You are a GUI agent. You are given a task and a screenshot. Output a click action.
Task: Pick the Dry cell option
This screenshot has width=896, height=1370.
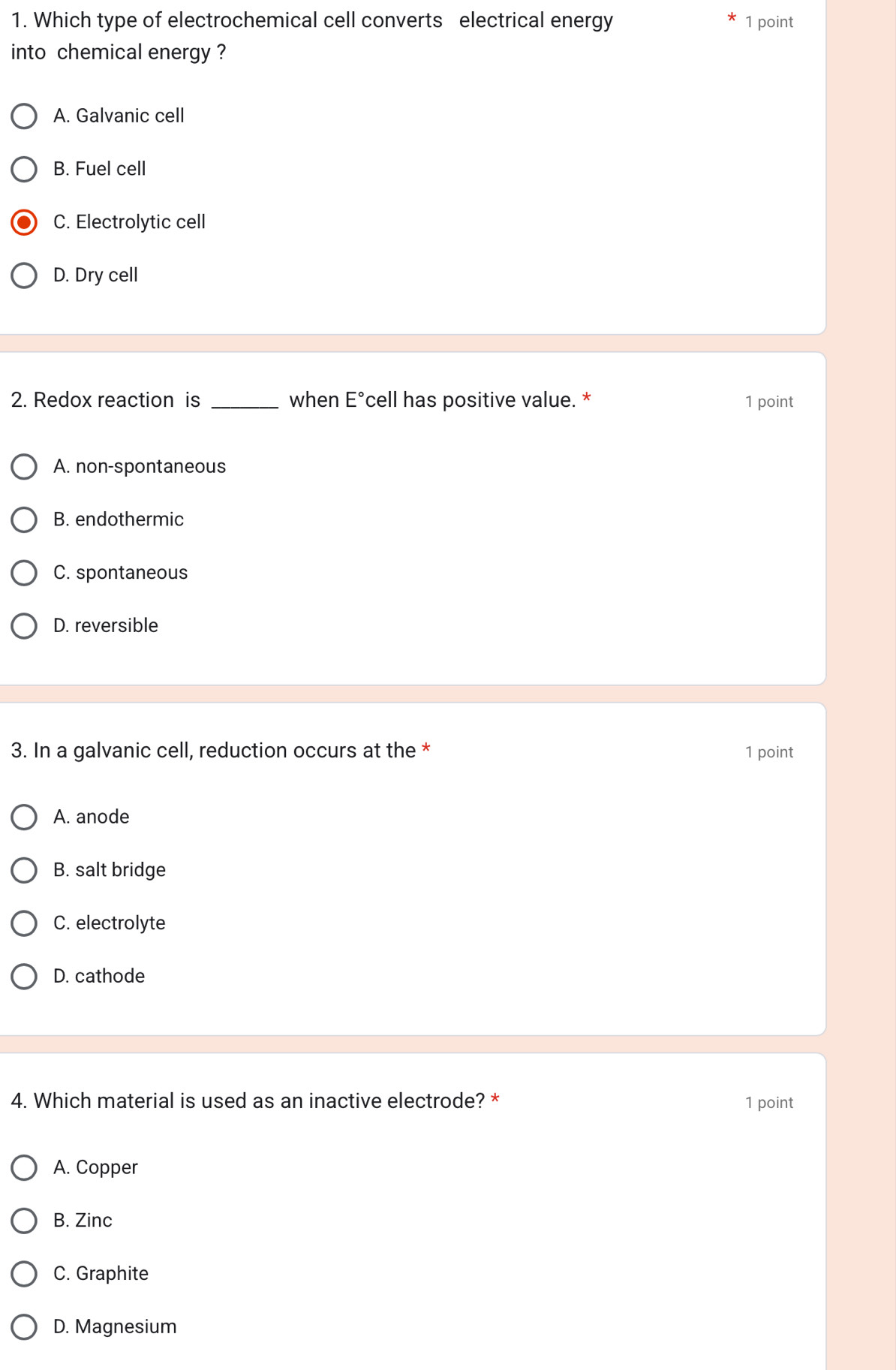[24, 276]
